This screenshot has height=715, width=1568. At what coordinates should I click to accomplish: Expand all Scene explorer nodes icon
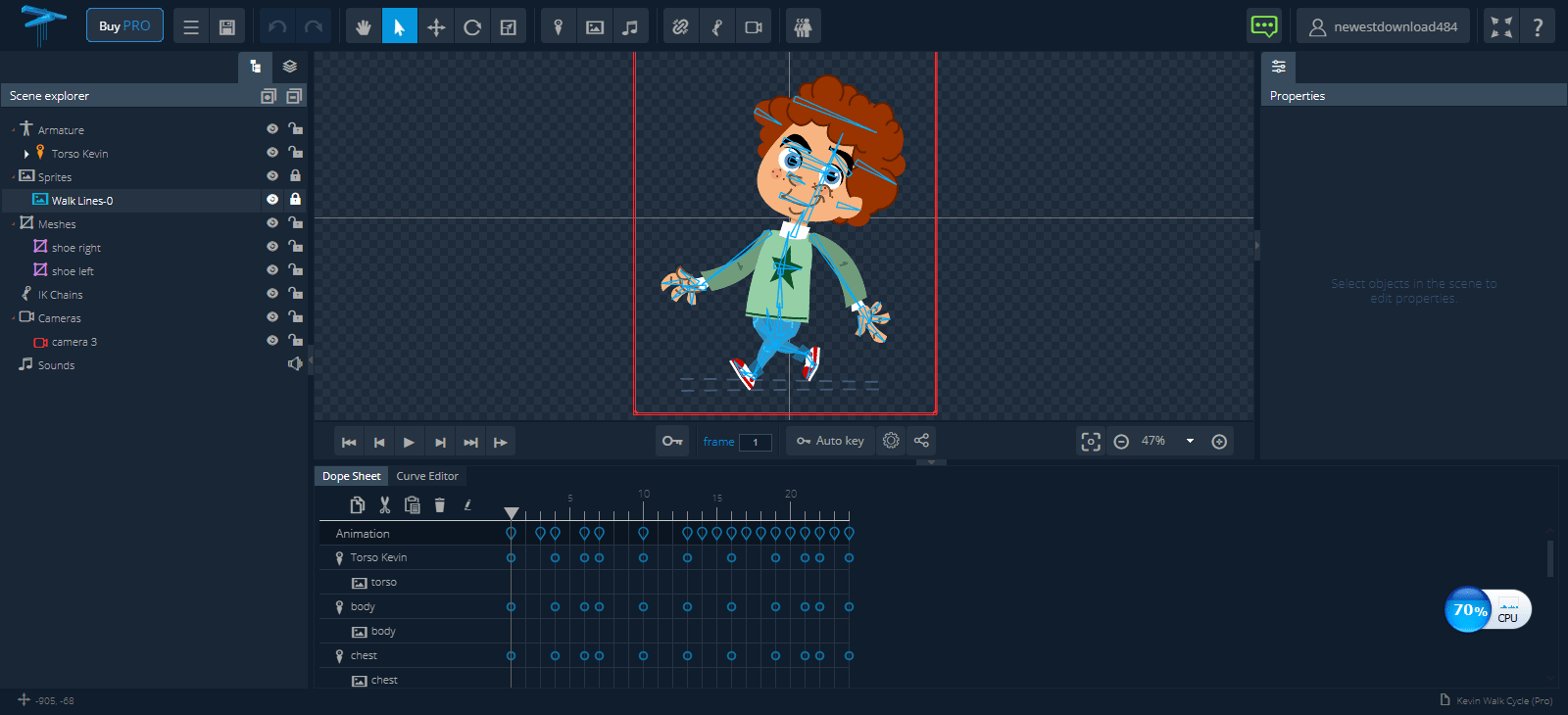pos(269,96)
